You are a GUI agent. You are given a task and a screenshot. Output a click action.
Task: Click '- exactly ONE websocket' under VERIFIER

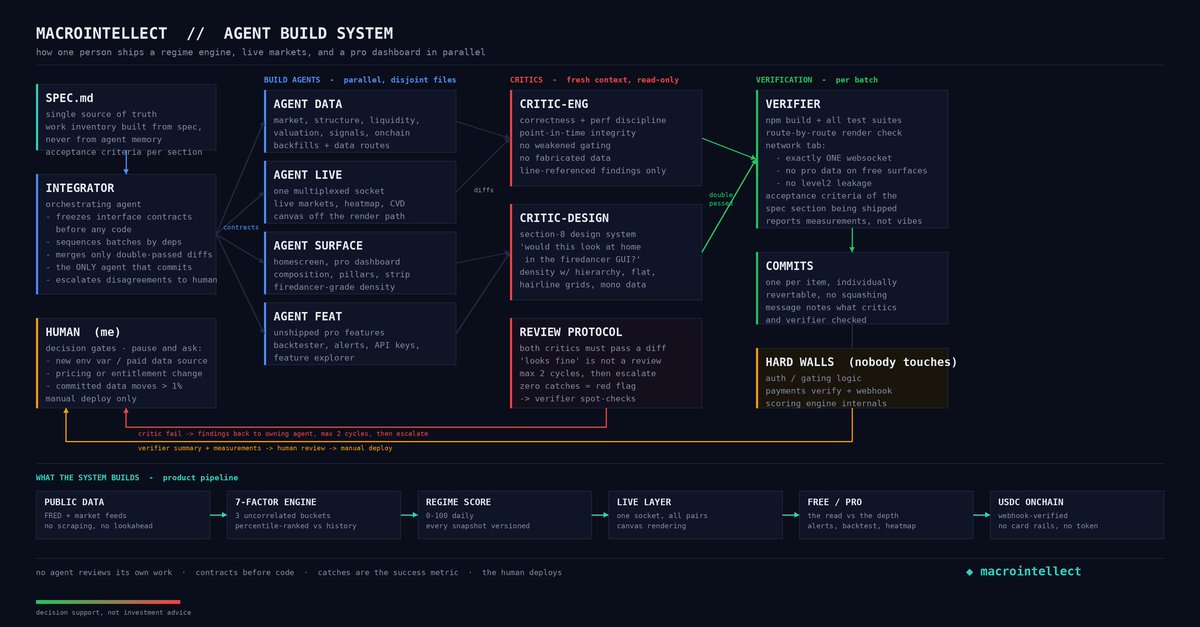pyautogui.click(x=835, y=158)
